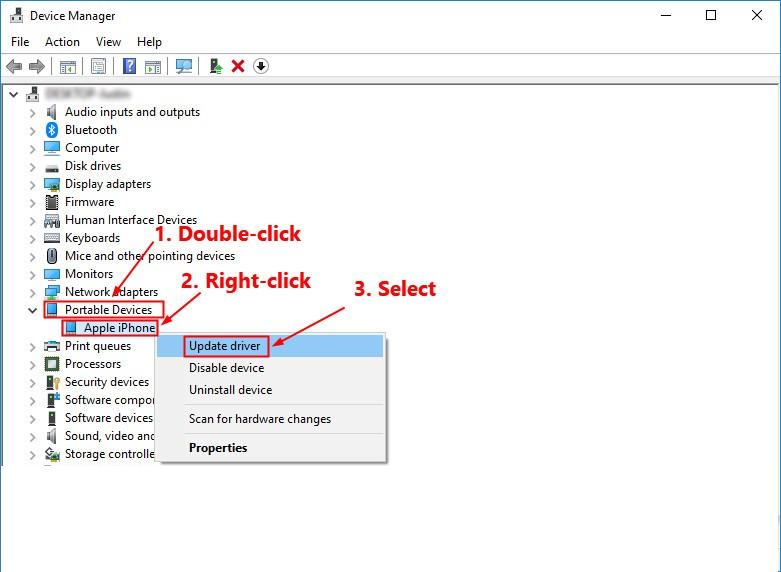
Task: Choose Disable device from context menu
Action: pyautogui.click(x=226, y=368)
